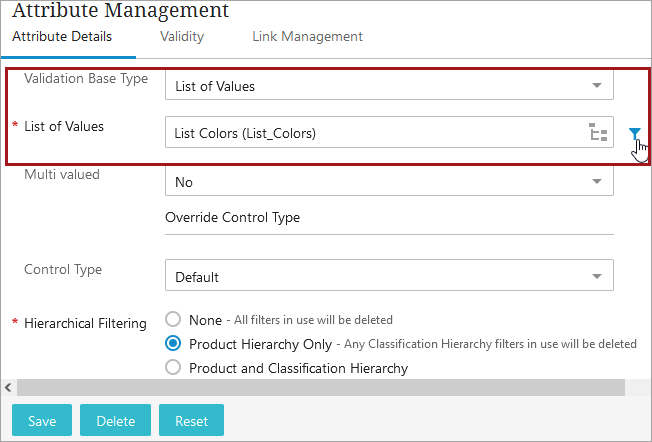The height and width of the screenshot is (442, 652).
Task: Click the List Colors input field
Action: 389,132
